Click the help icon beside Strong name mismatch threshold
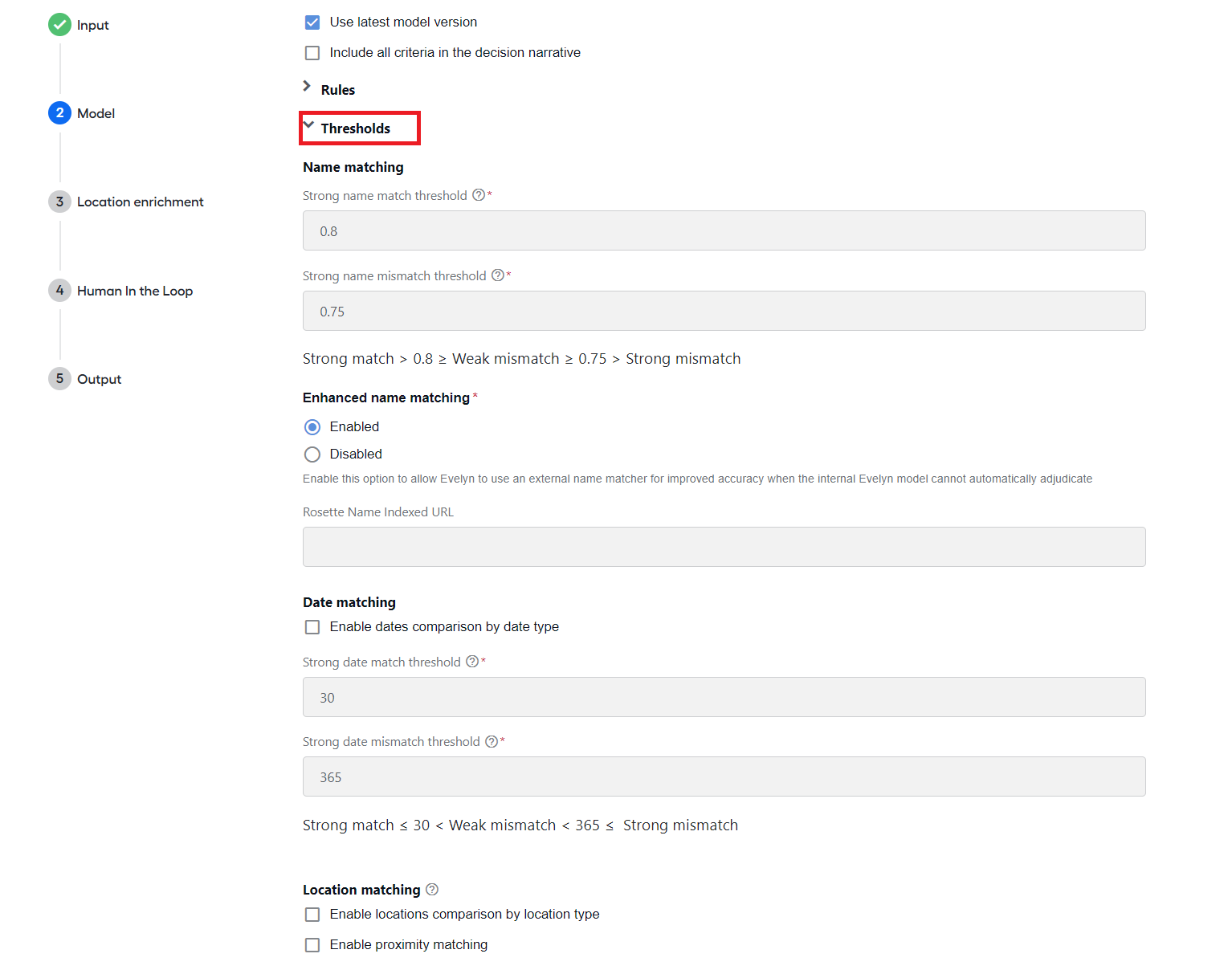The width and height of the screenshot is (1232, 970). [x=498, y=275]
